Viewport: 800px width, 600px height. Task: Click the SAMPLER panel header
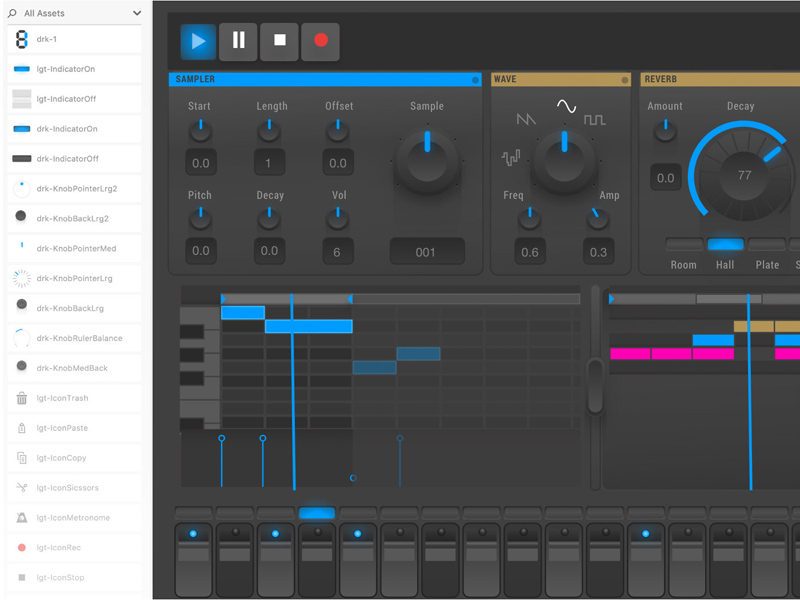point(300,79)
